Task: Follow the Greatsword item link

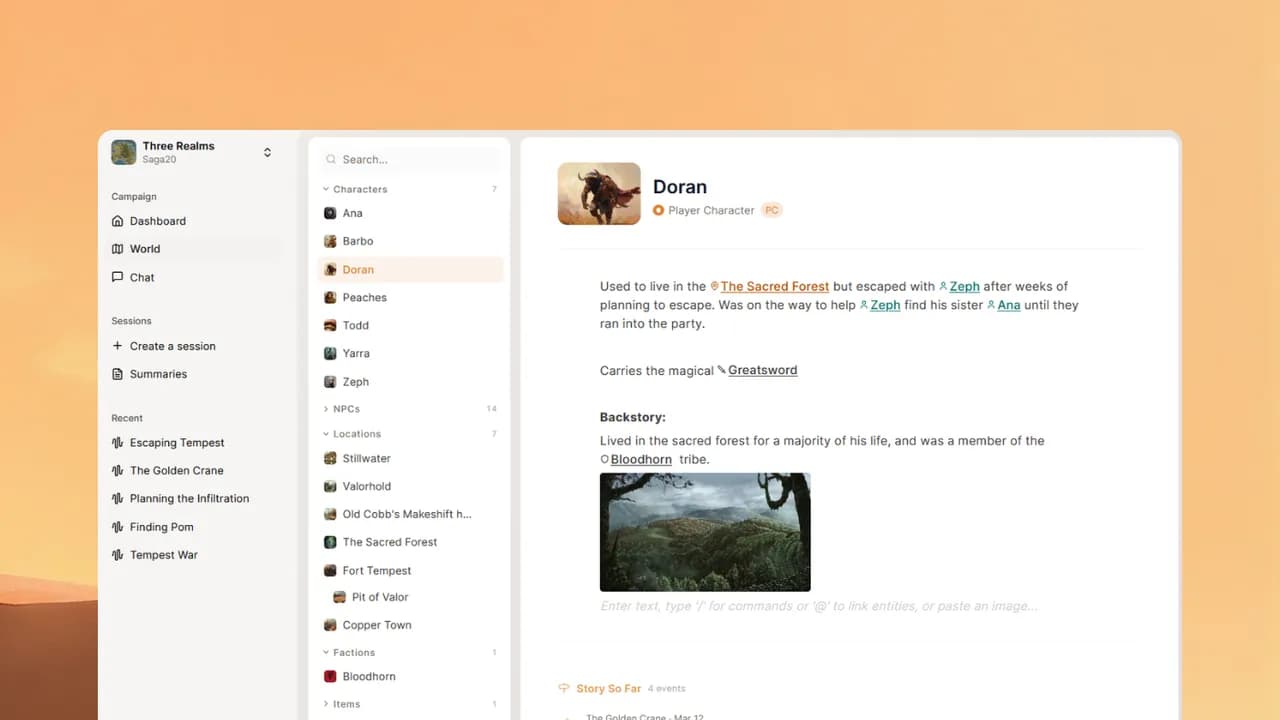Action: coord(762,370)
